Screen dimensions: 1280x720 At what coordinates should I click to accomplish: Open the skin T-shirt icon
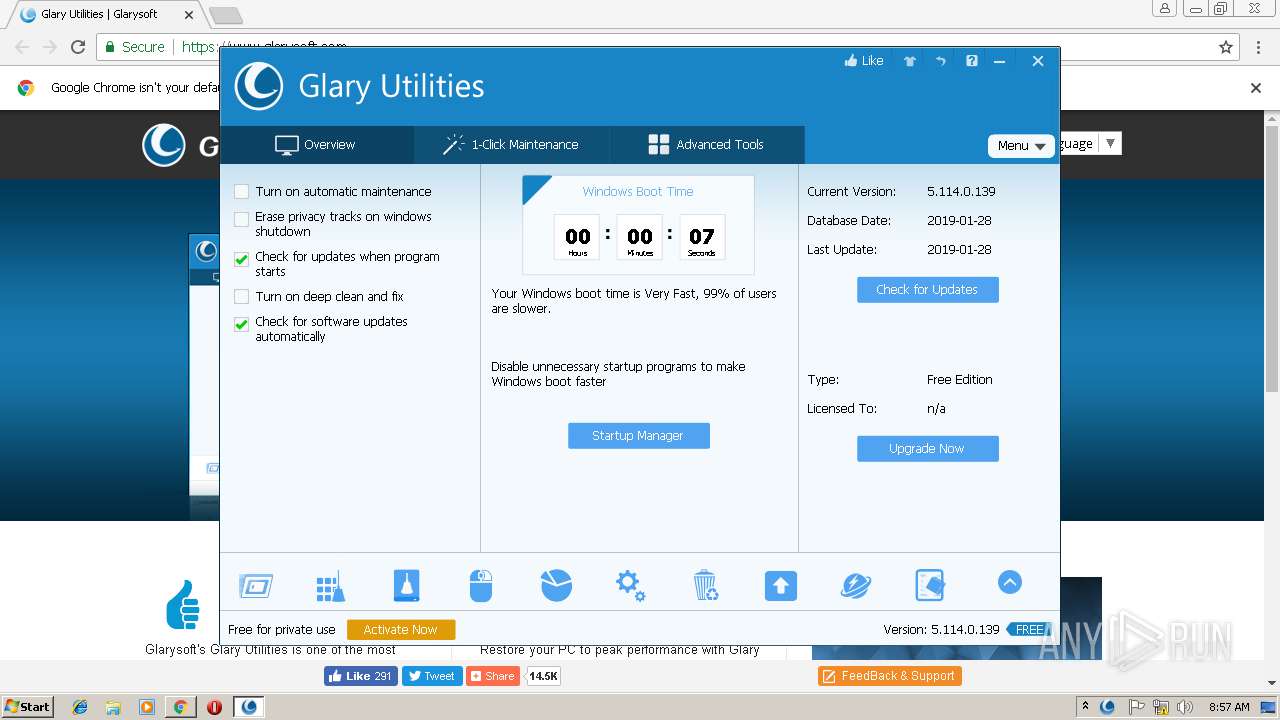pyautogui.click(x=910, y=61)
